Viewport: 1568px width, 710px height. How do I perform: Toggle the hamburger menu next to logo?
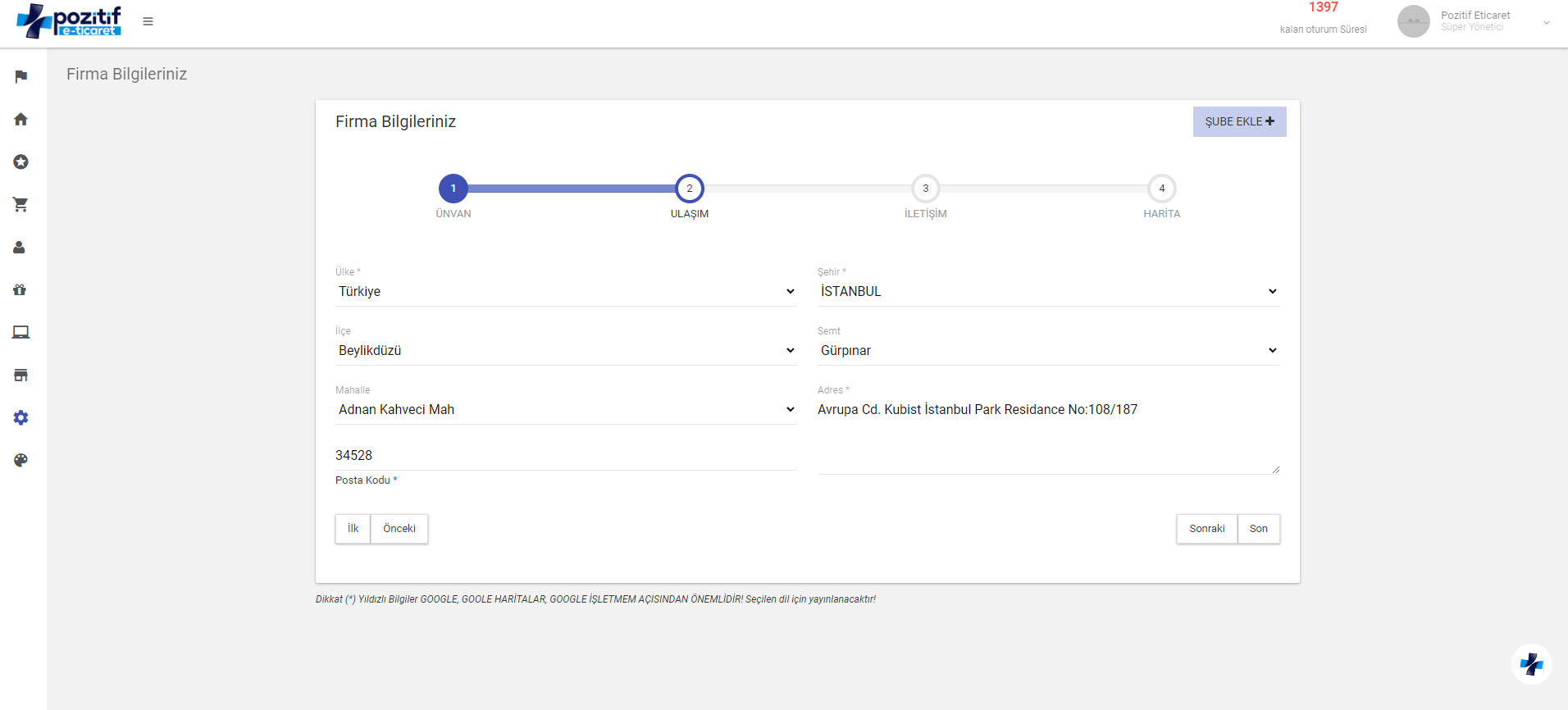(148, 21)
